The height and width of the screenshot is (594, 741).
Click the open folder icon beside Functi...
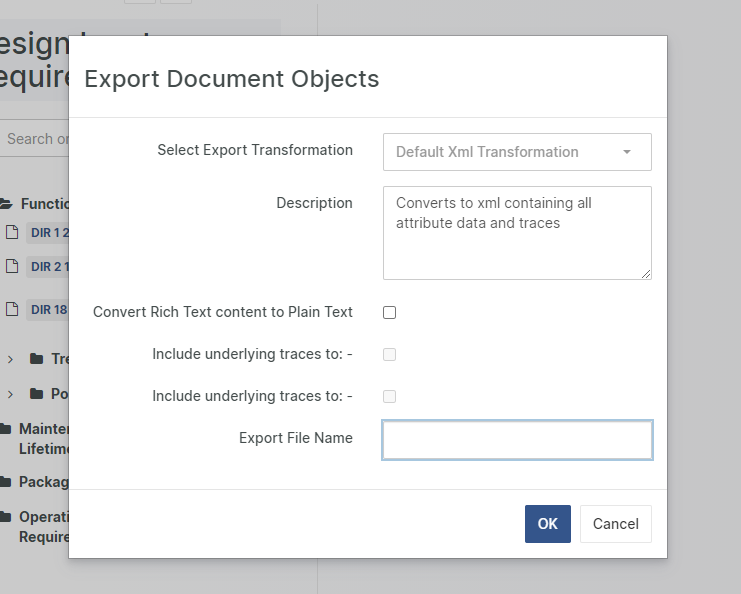click(x=6, y=204)
